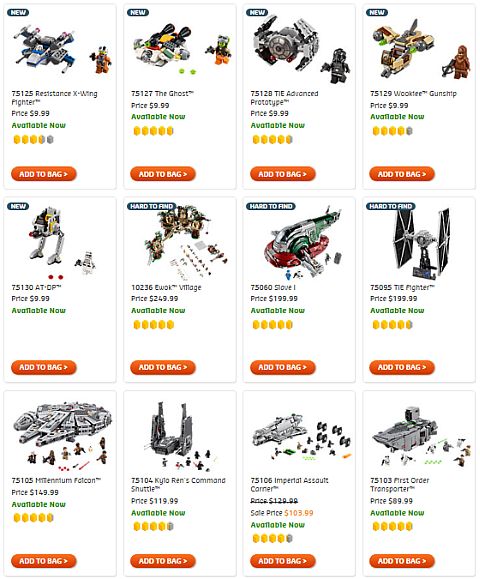
Task: Add 75127 The Ghost to bag
Action: 163,174
